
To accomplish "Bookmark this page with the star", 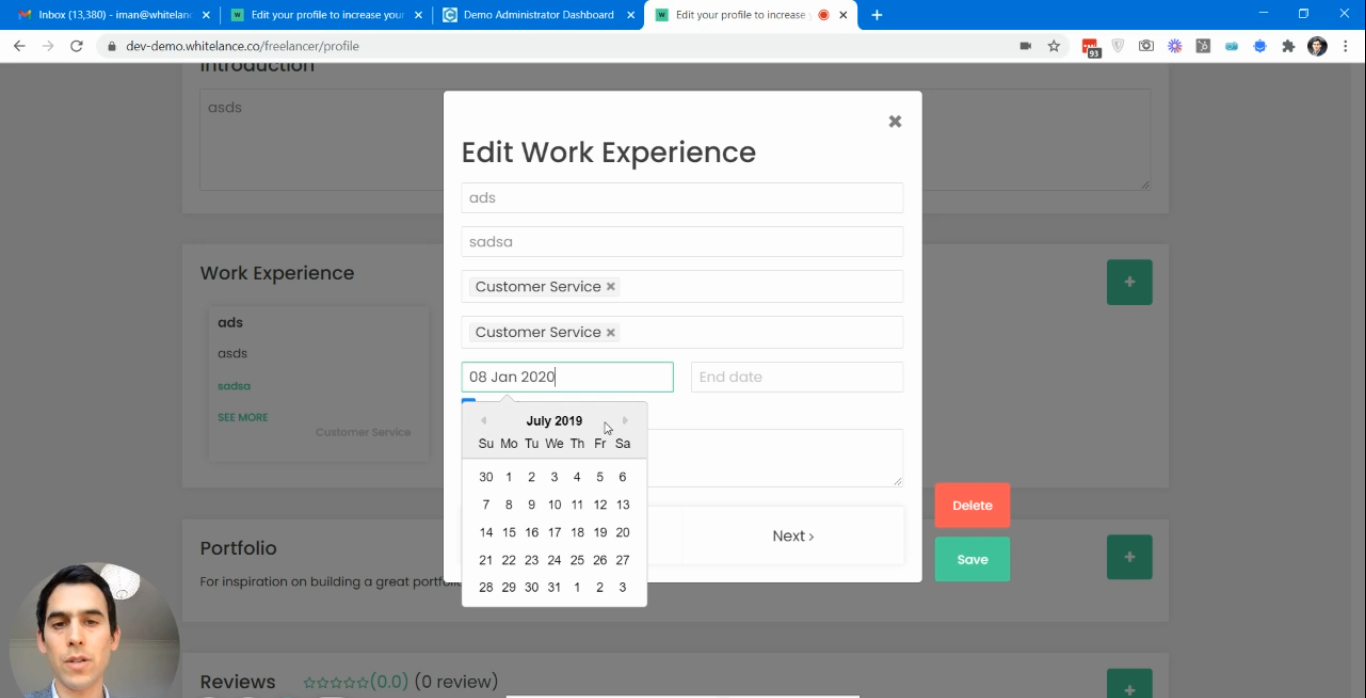I will tap(1053, 46).
